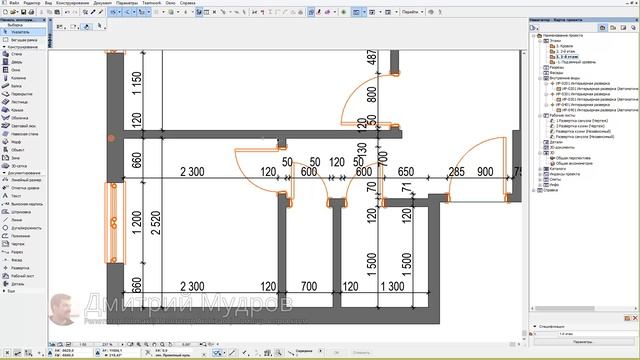Select the 3D-сетка (Mesh) tool
Screen dimensions: 640x360
point(23,166)
